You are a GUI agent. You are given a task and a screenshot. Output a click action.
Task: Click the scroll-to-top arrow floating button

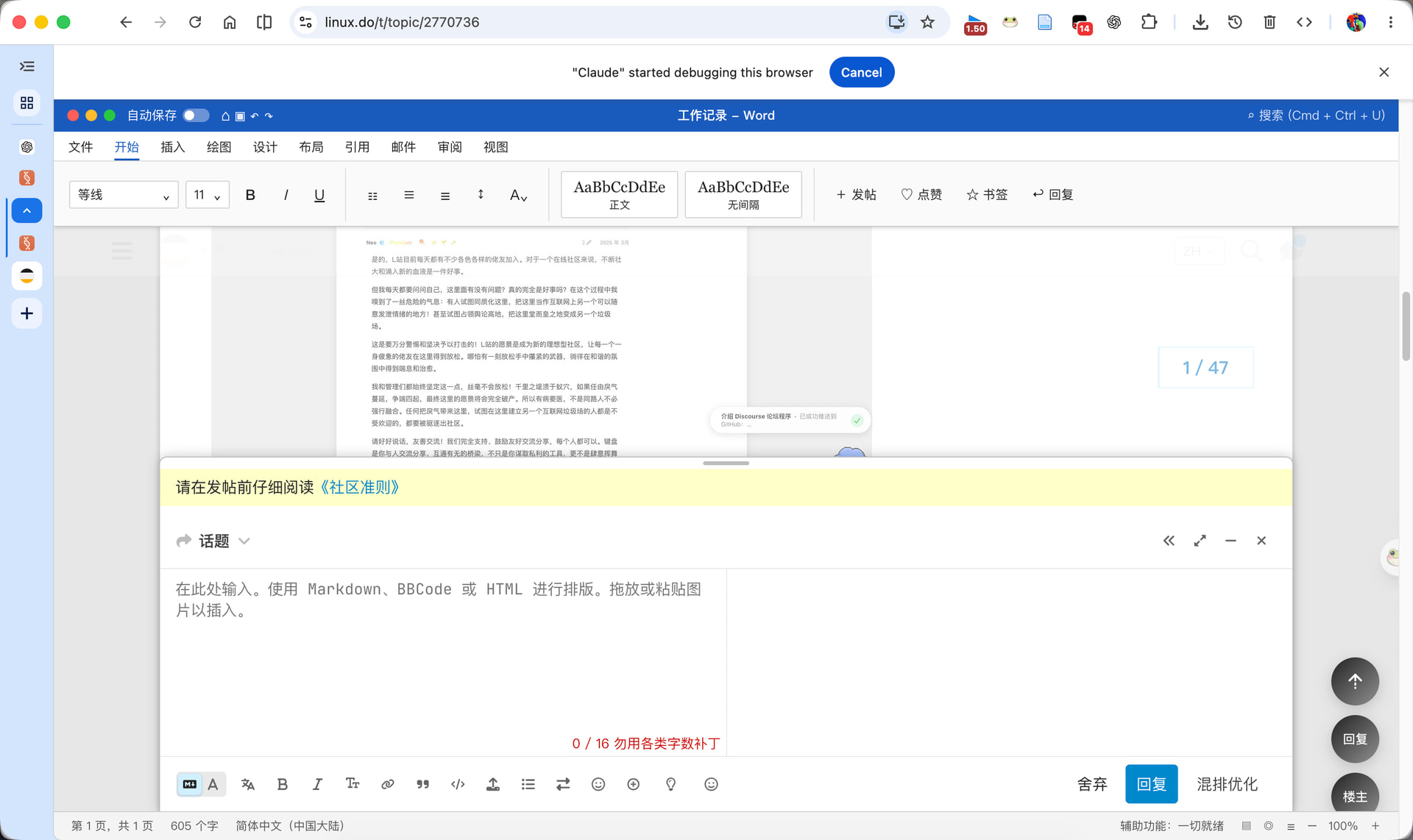click(1355, 681)
